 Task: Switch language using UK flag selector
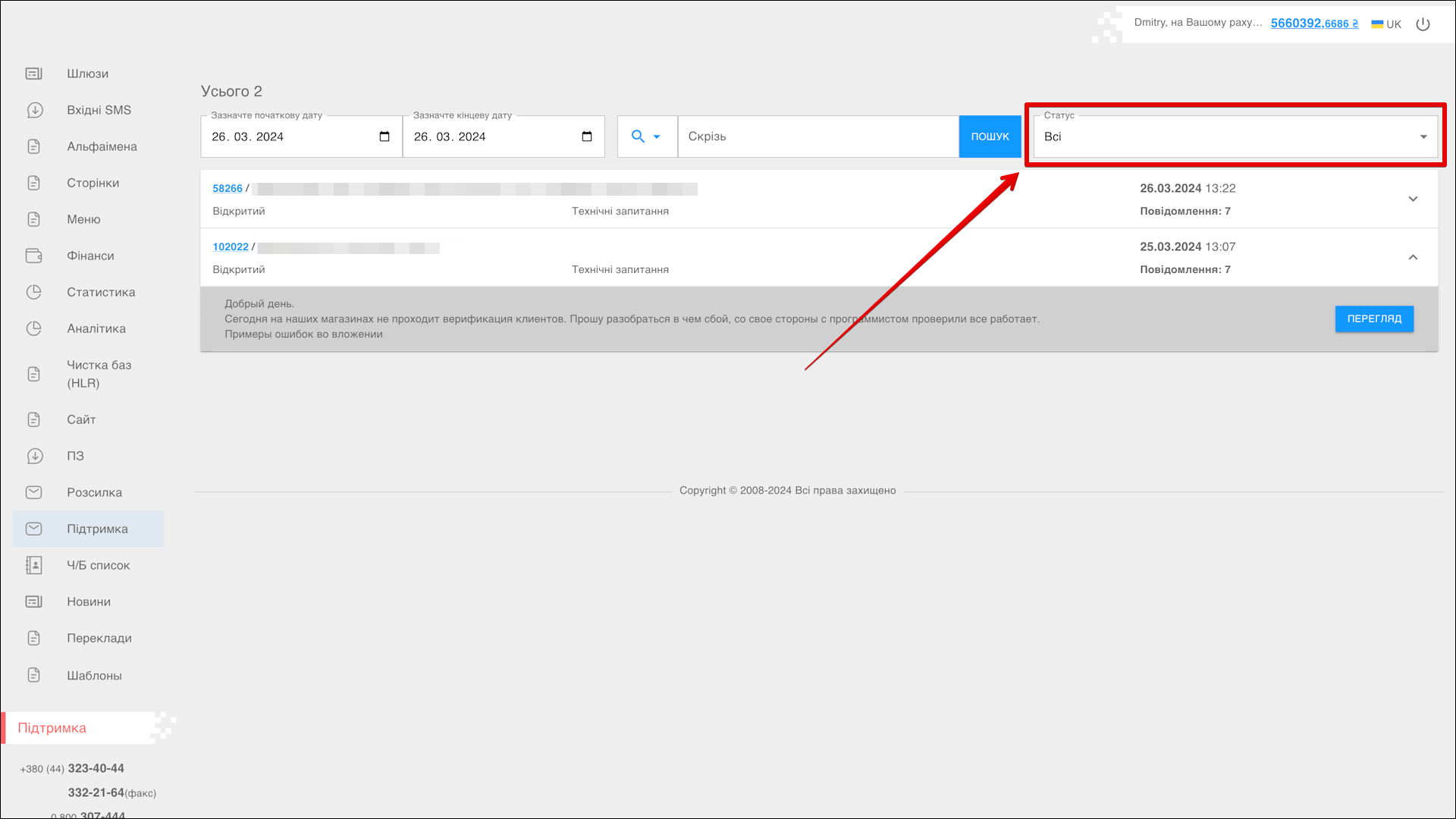tap(1386, 24)
